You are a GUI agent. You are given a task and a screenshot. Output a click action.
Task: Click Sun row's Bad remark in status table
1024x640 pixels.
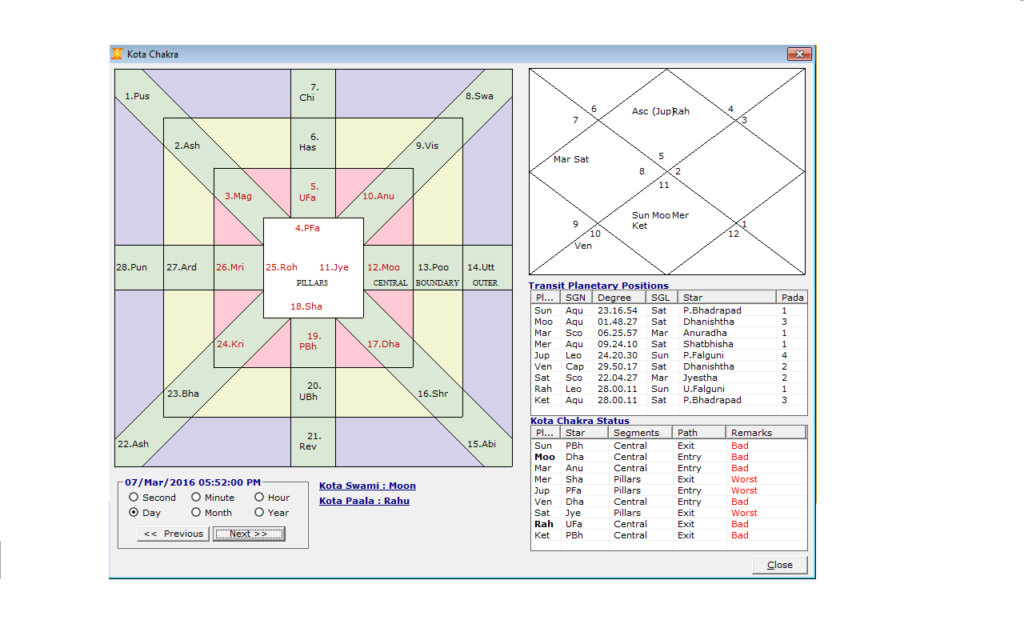(739, 445)
